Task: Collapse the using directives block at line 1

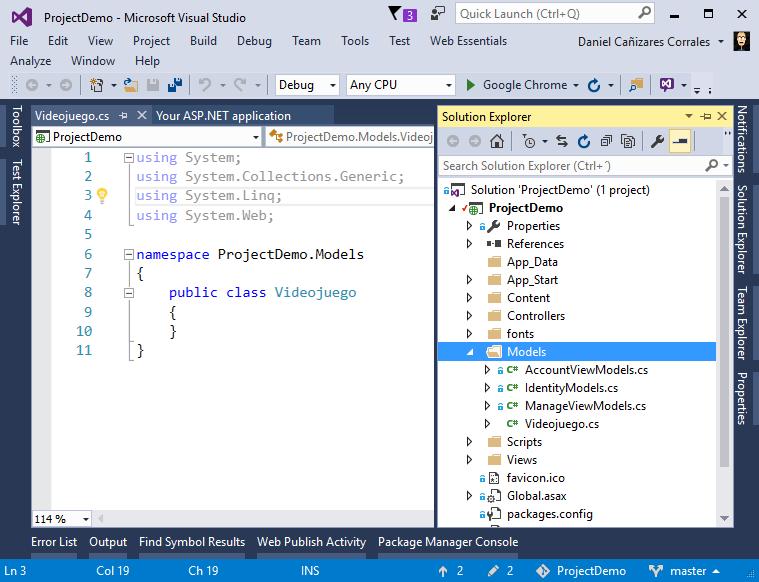Action: point(129,158)
